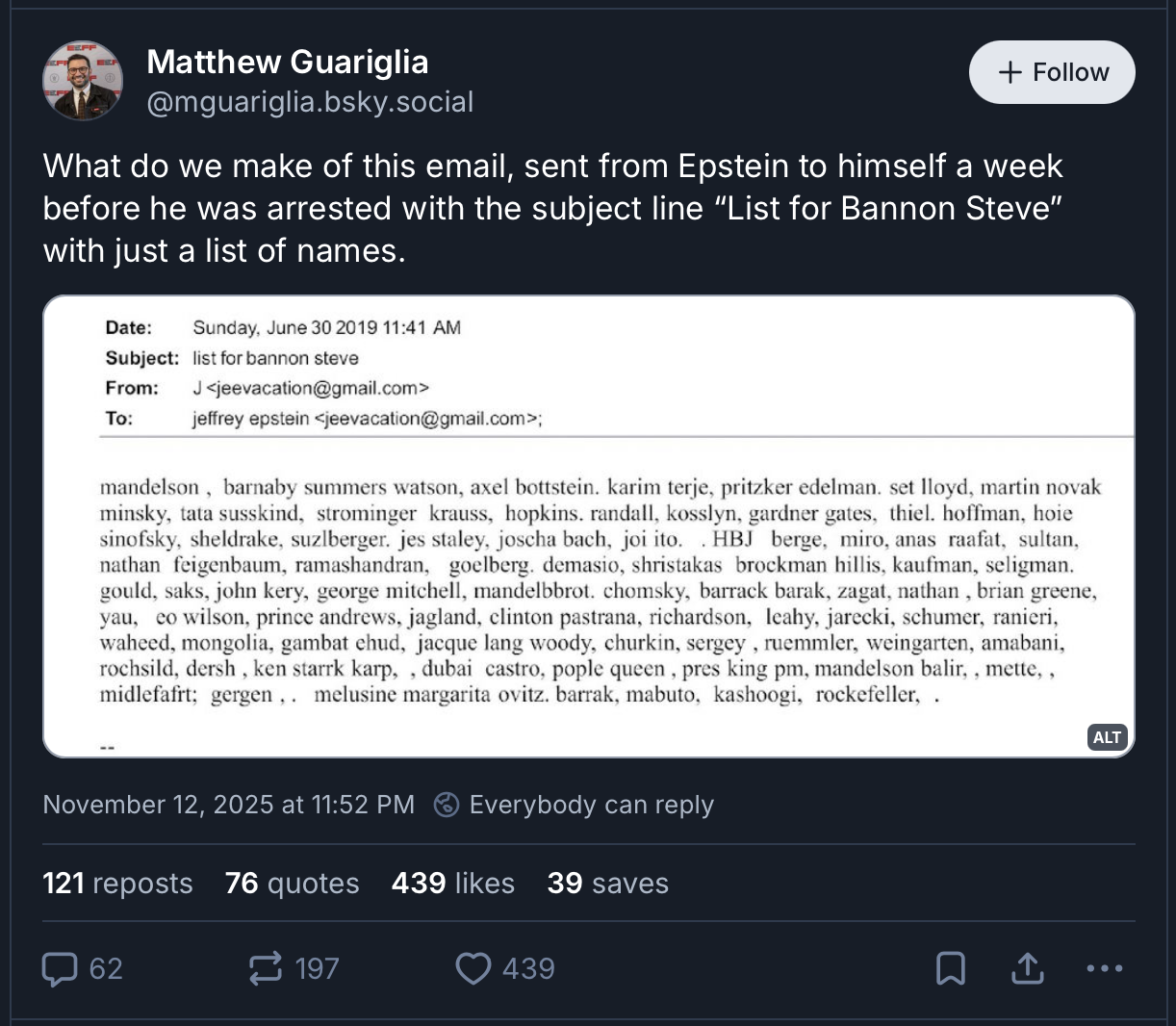View the 439 likes list

click(x=452, y=883)
